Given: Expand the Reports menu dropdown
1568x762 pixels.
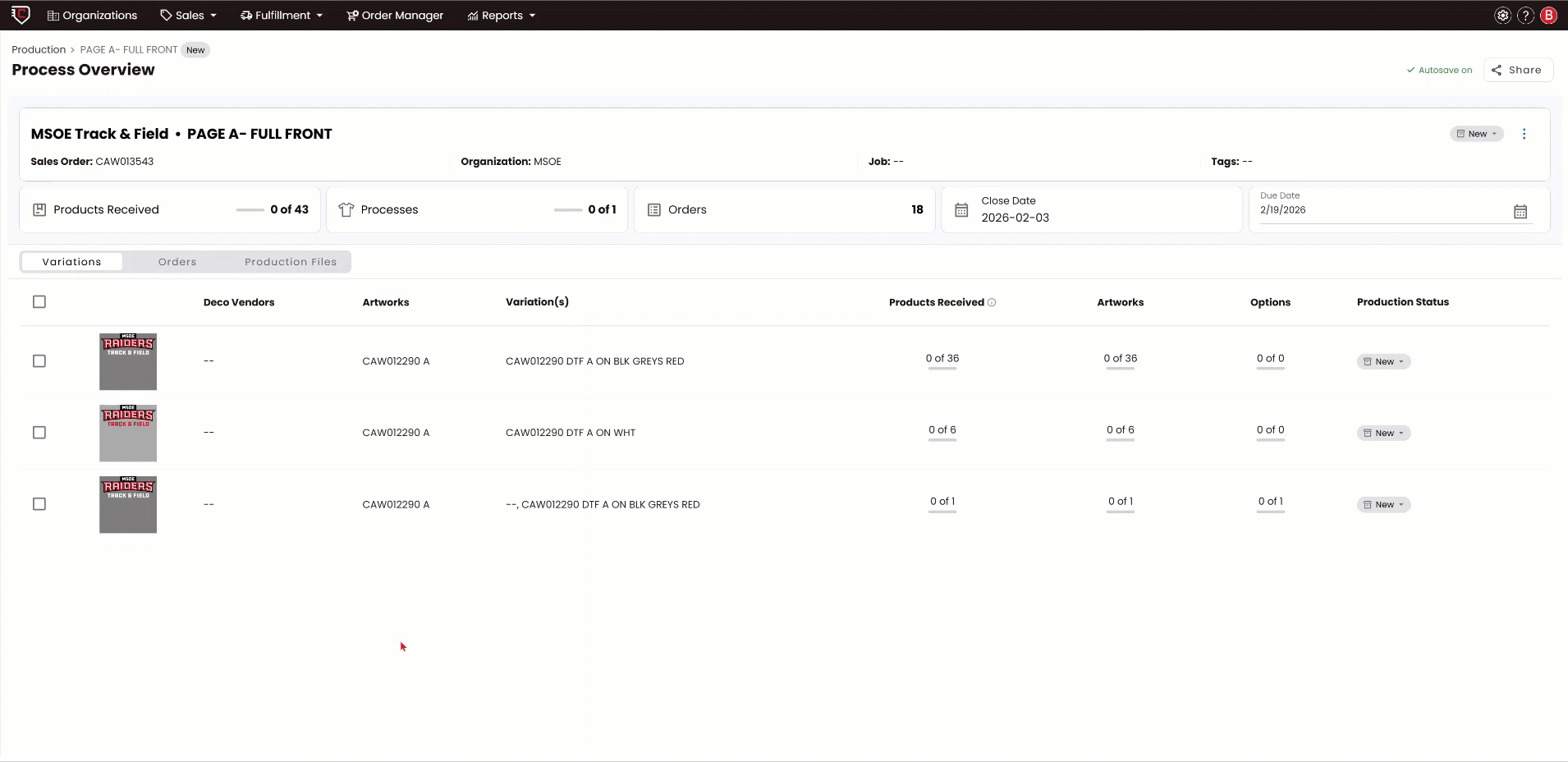Looking at the screenshot, I should coord(501,15).
